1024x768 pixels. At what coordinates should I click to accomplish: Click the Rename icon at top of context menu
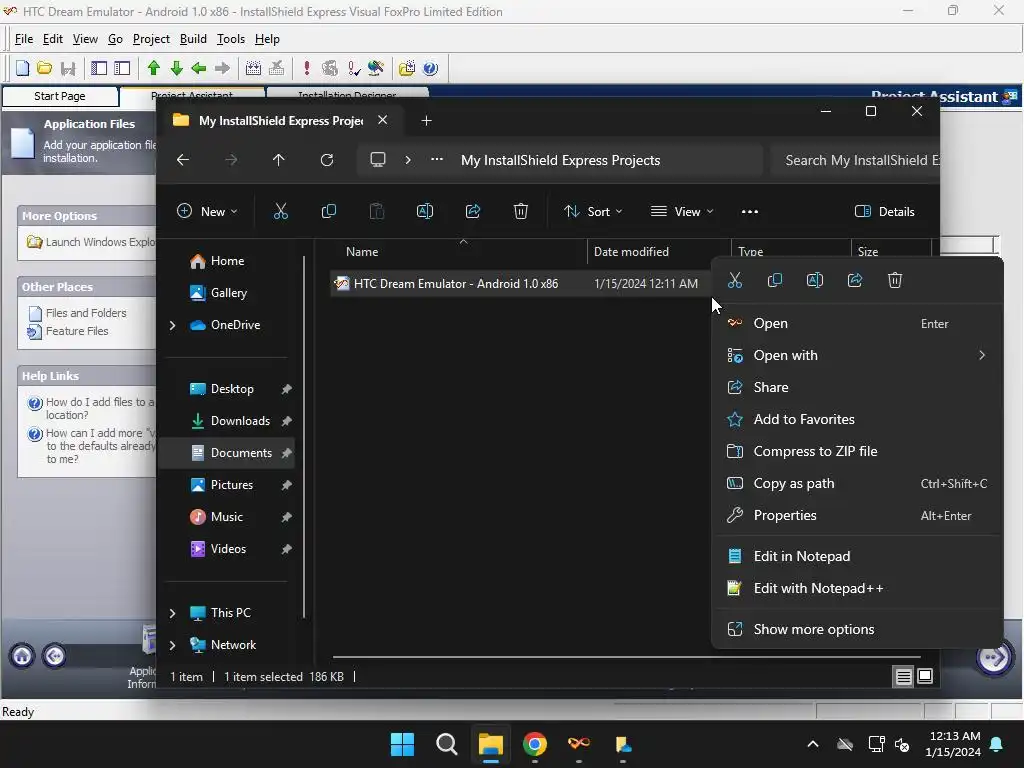click(x=814, y=280)
